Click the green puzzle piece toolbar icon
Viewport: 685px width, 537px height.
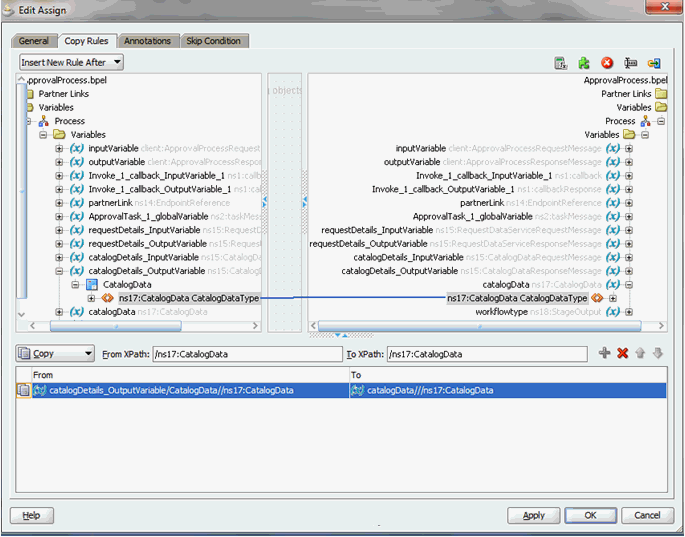click(584, 63)
